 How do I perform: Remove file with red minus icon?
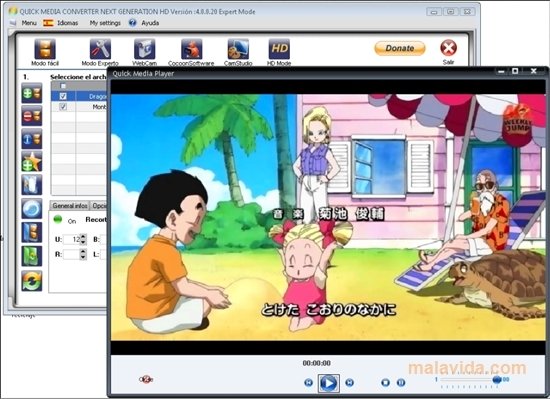(32, 116)
